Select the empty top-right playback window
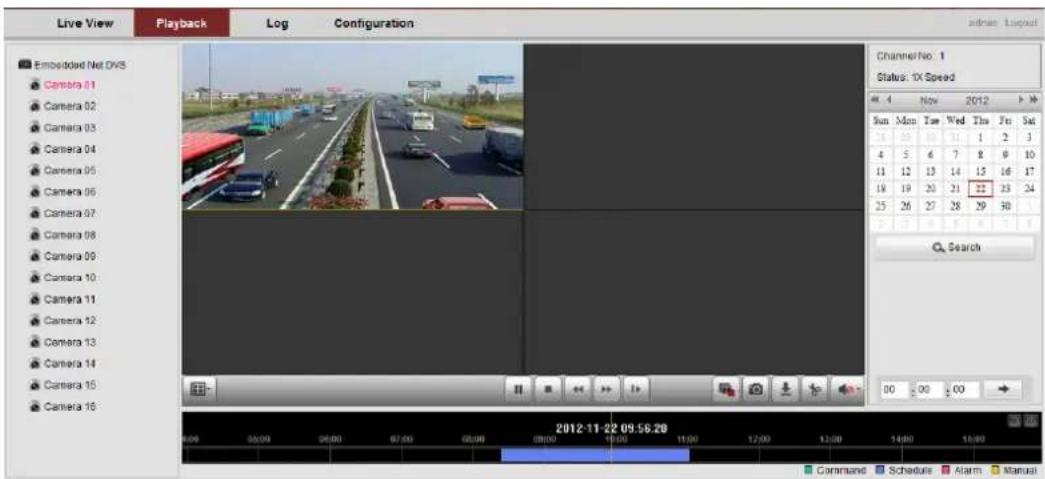Image resolution: width=1045 pixels, height=479 pixels. click(694, 127)
